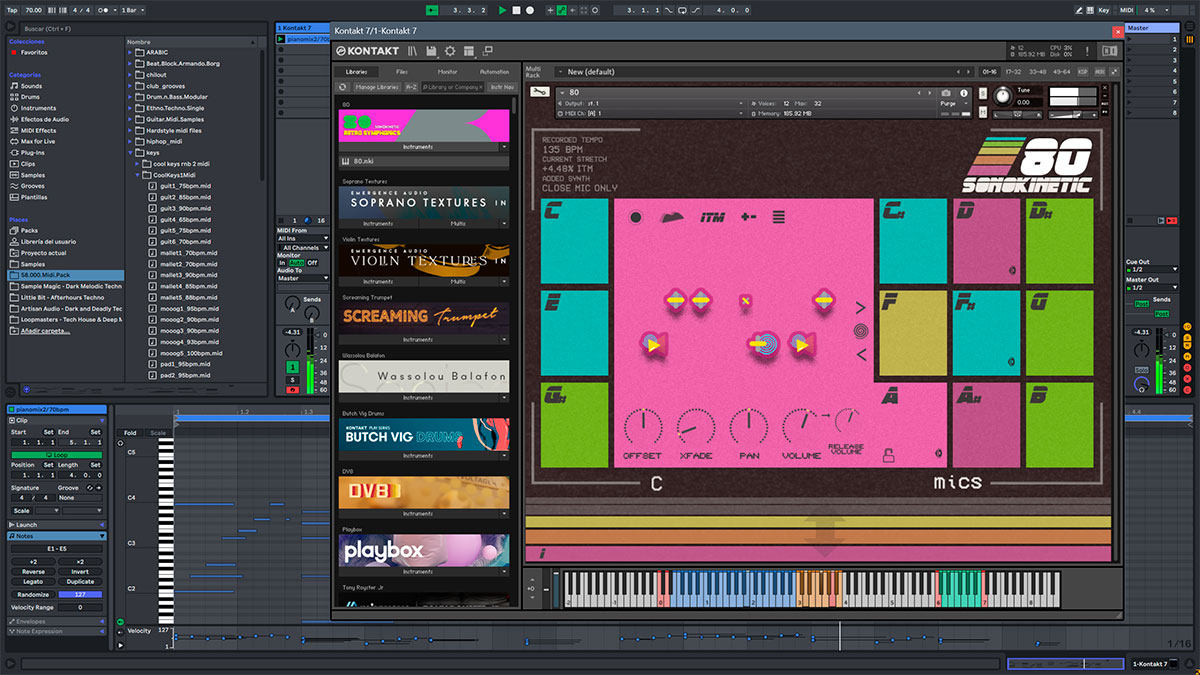
Task: Select file mallet1_70bpm.mid
Action: pyautogui.click(x=182, y=252)
